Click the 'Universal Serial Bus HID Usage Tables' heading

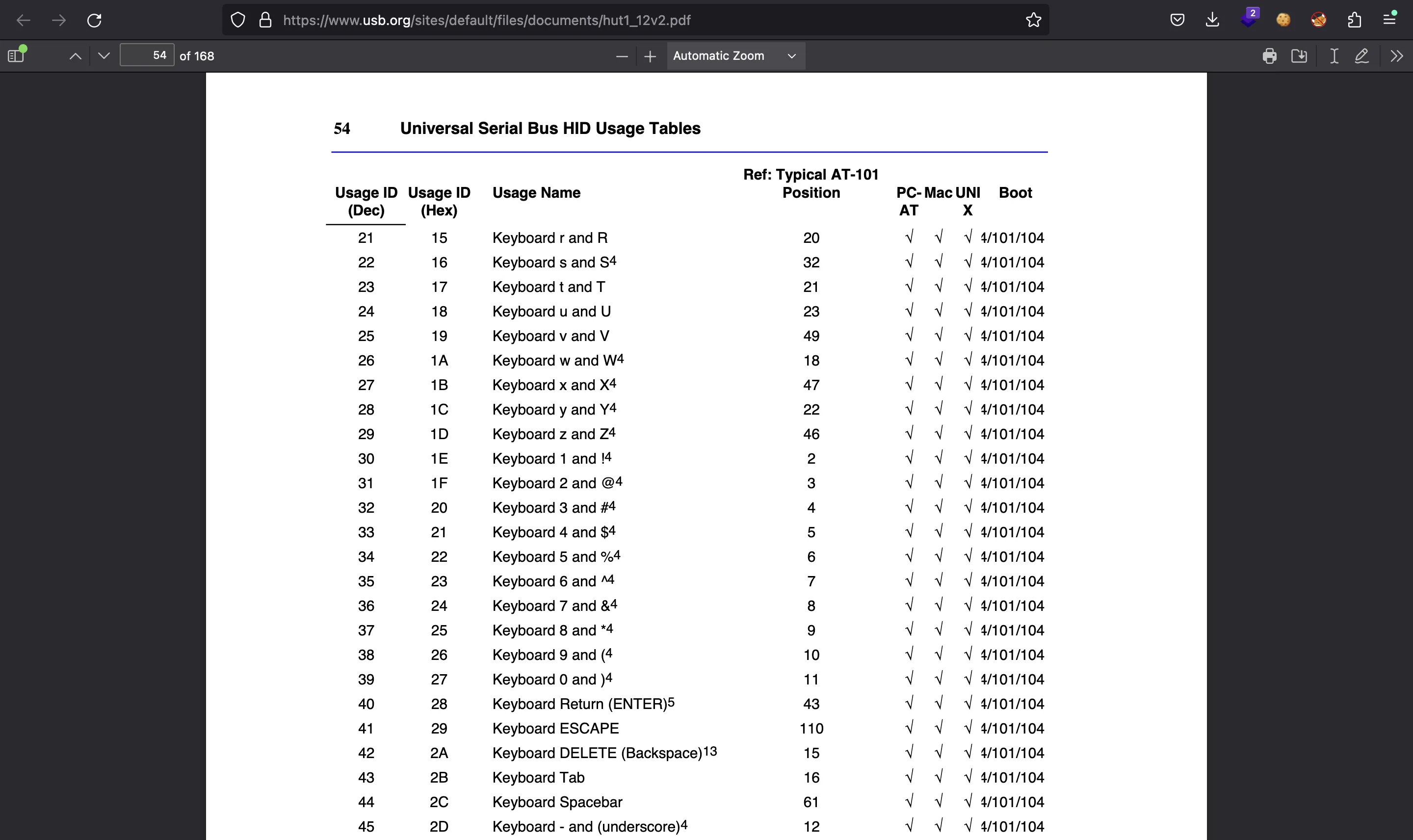click(x=550, y=129)
